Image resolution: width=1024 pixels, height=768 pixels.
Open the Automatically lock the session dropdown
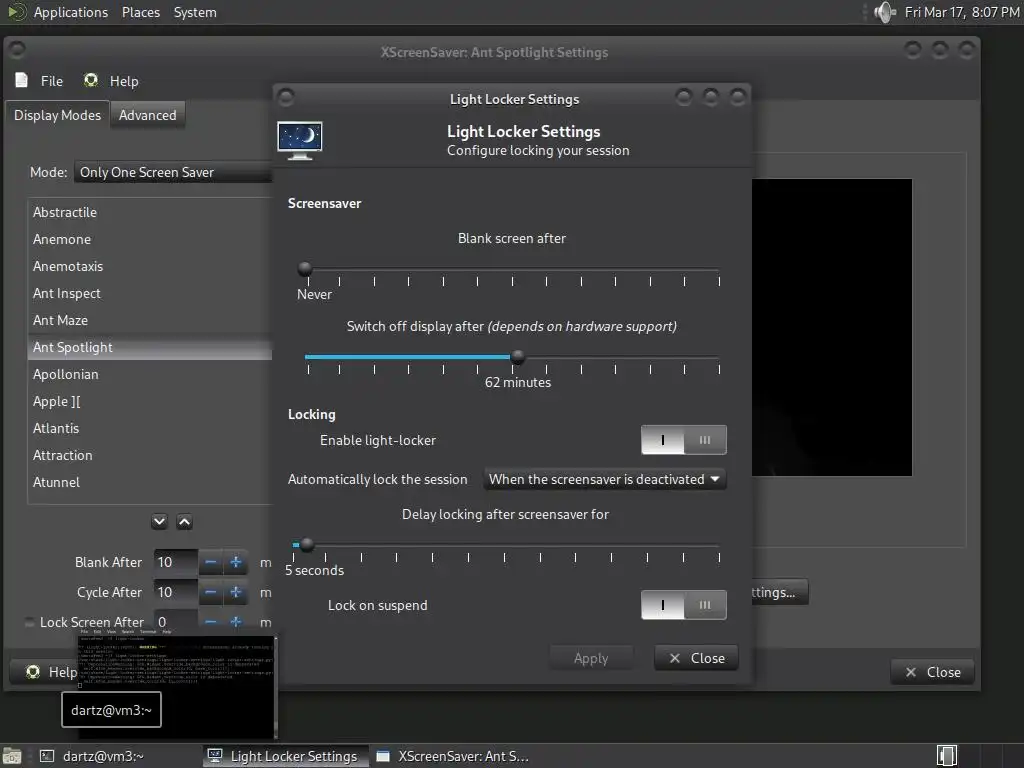tap(605, 479)
